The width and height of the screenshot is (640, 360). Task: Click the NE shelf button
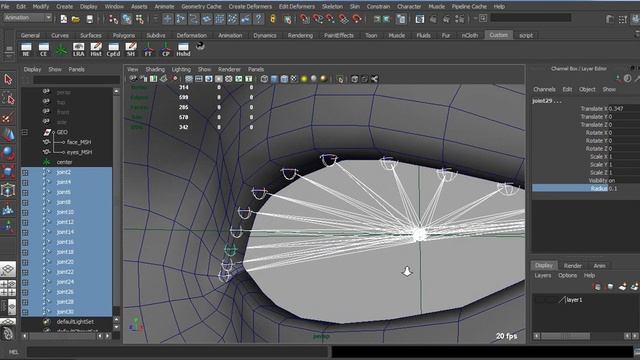(26, 49)
